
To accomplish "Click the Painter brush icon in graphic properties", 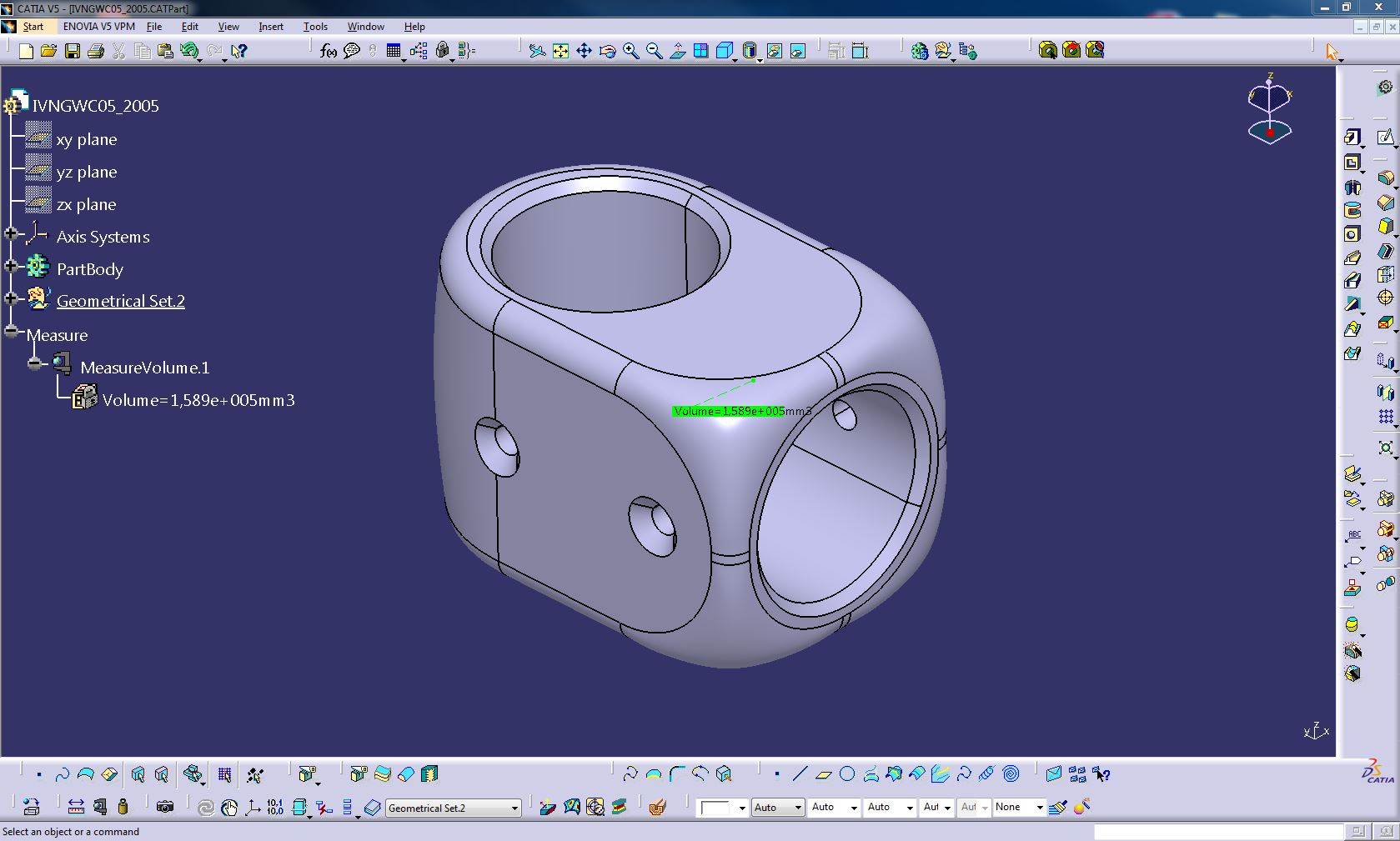I will (x=1058, y=807).
